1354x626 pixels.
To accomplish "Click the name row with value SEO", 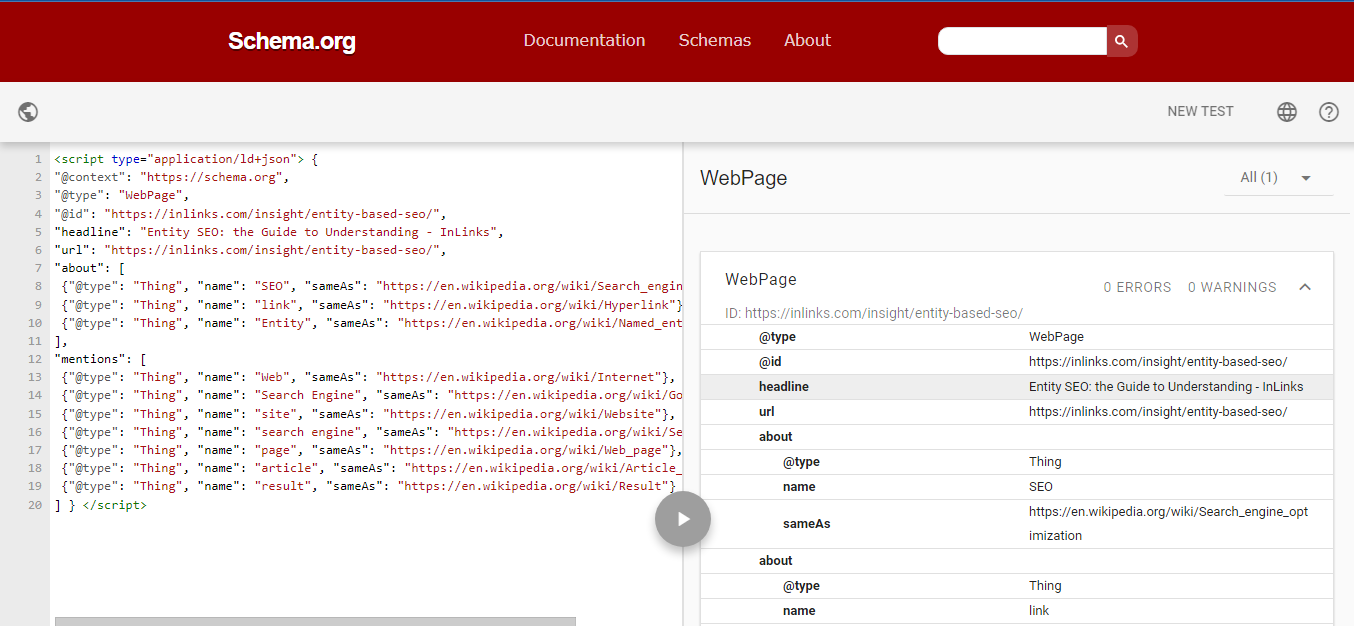I will point(1017,487).
